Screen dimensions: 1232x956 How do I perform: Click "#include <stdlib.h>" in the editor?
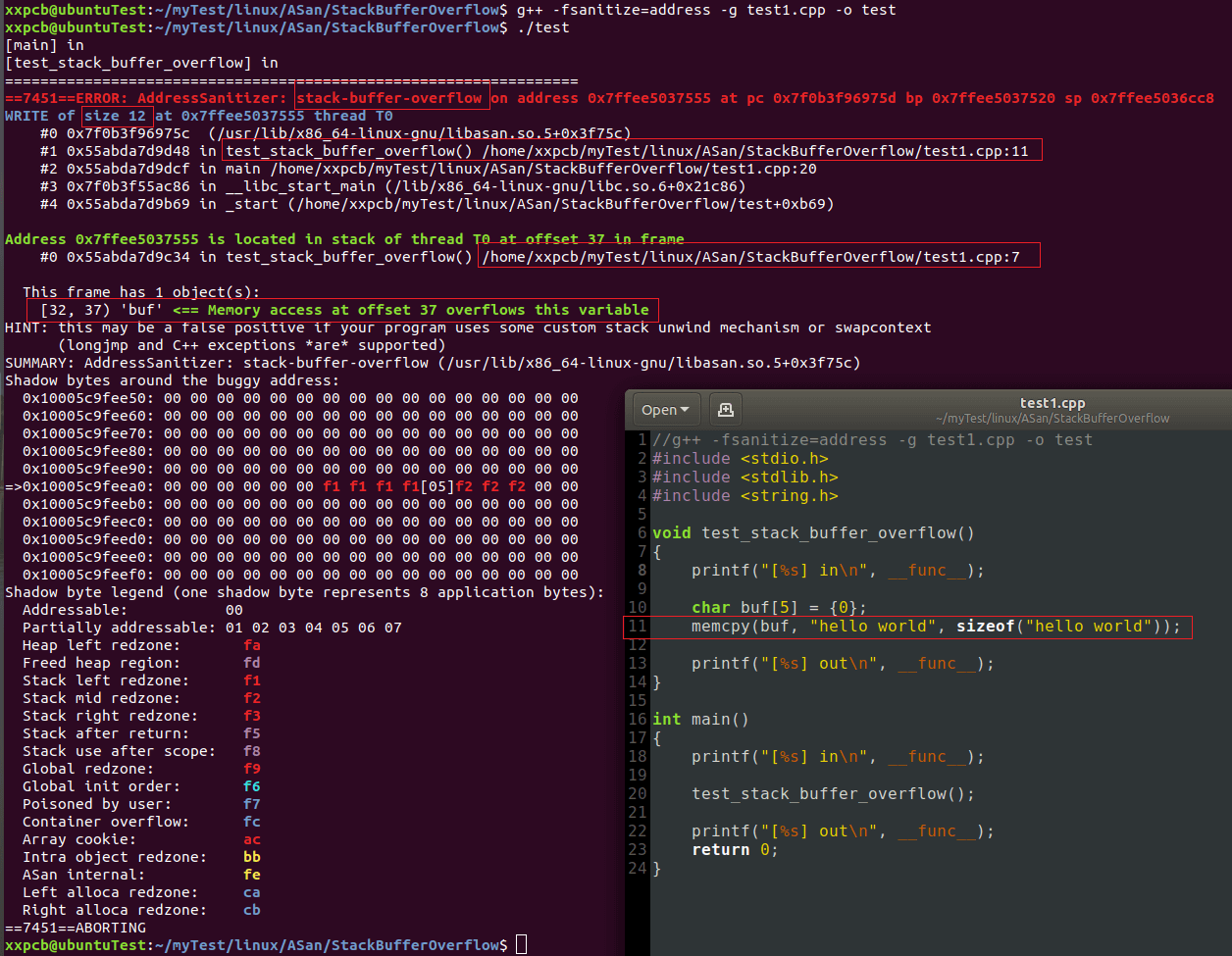(x=745, y=478)
